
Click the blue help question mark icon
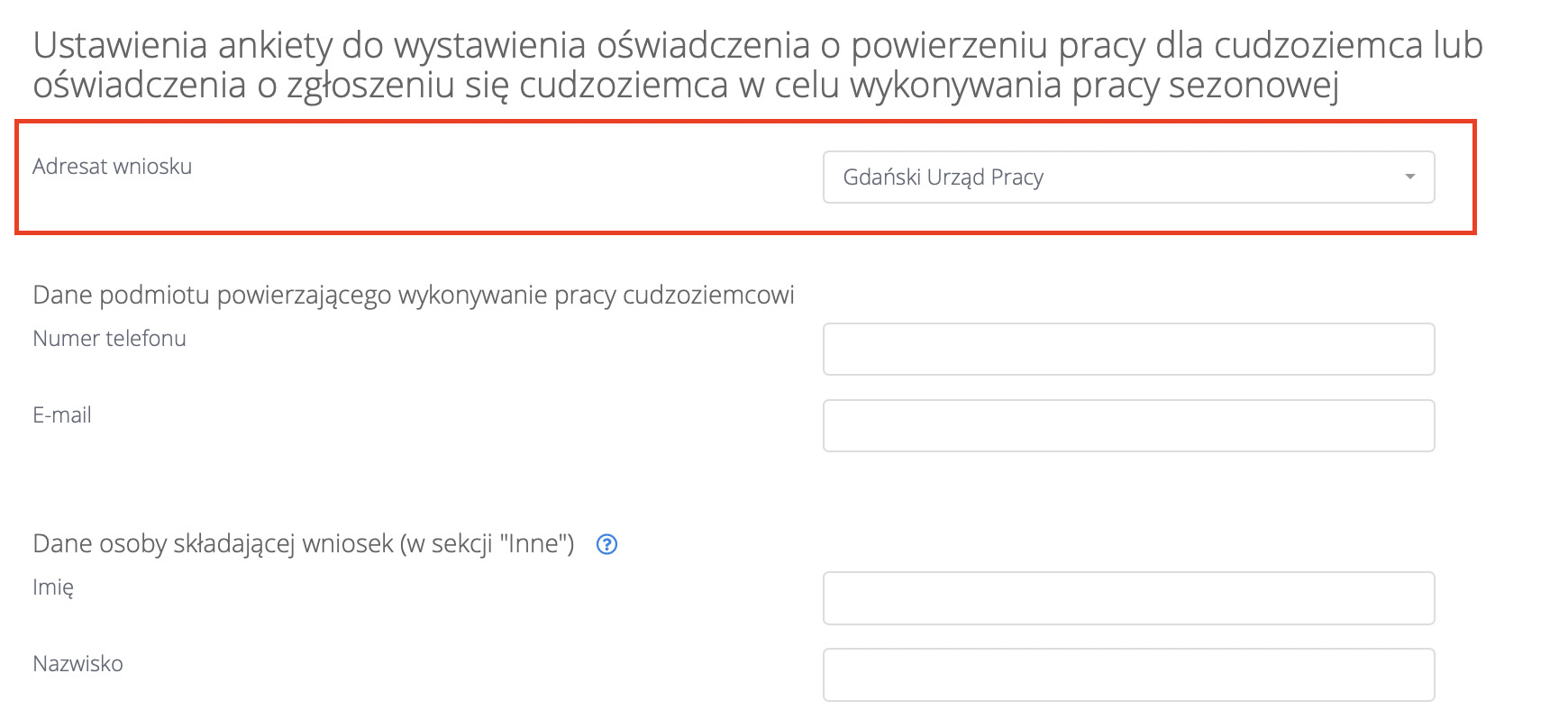click(607, 544)
